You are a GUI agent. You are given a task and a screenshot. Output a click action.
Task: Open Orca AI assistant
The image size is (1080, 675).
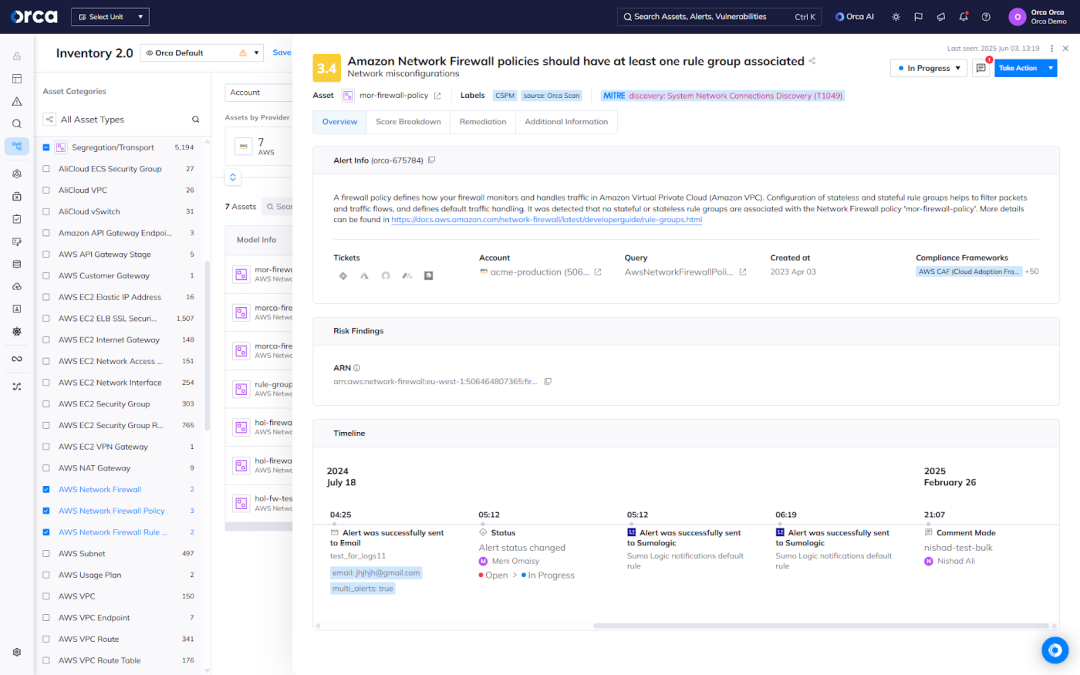855,17
